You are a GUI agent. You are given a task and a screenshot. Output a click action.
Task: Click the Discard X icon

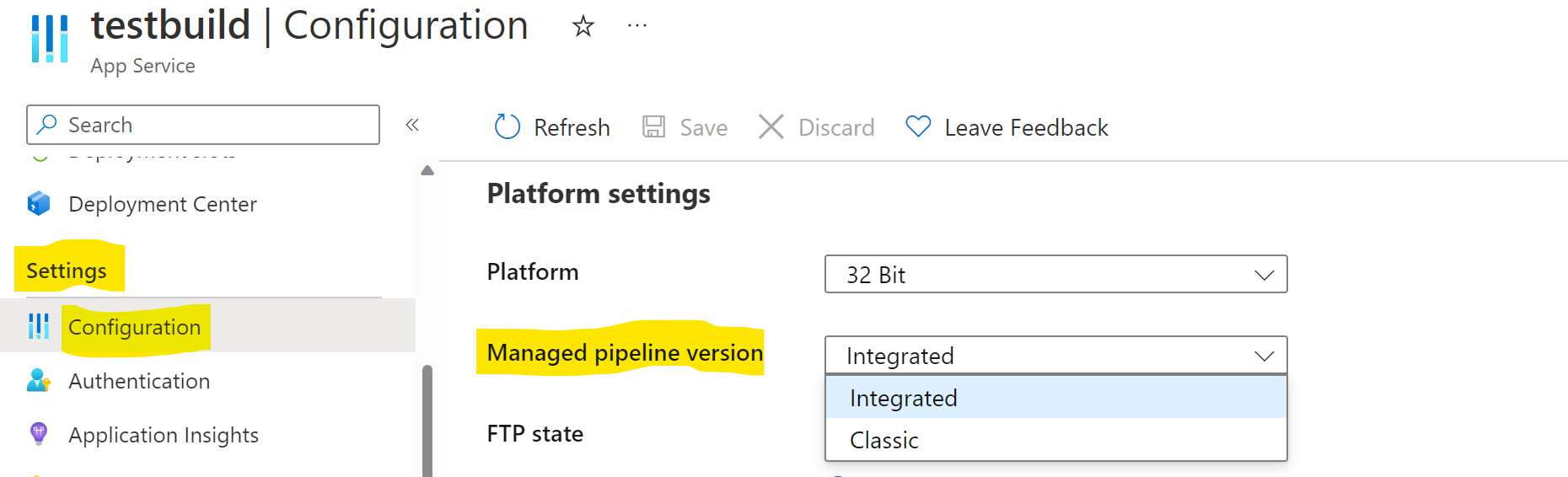(771, 127)
